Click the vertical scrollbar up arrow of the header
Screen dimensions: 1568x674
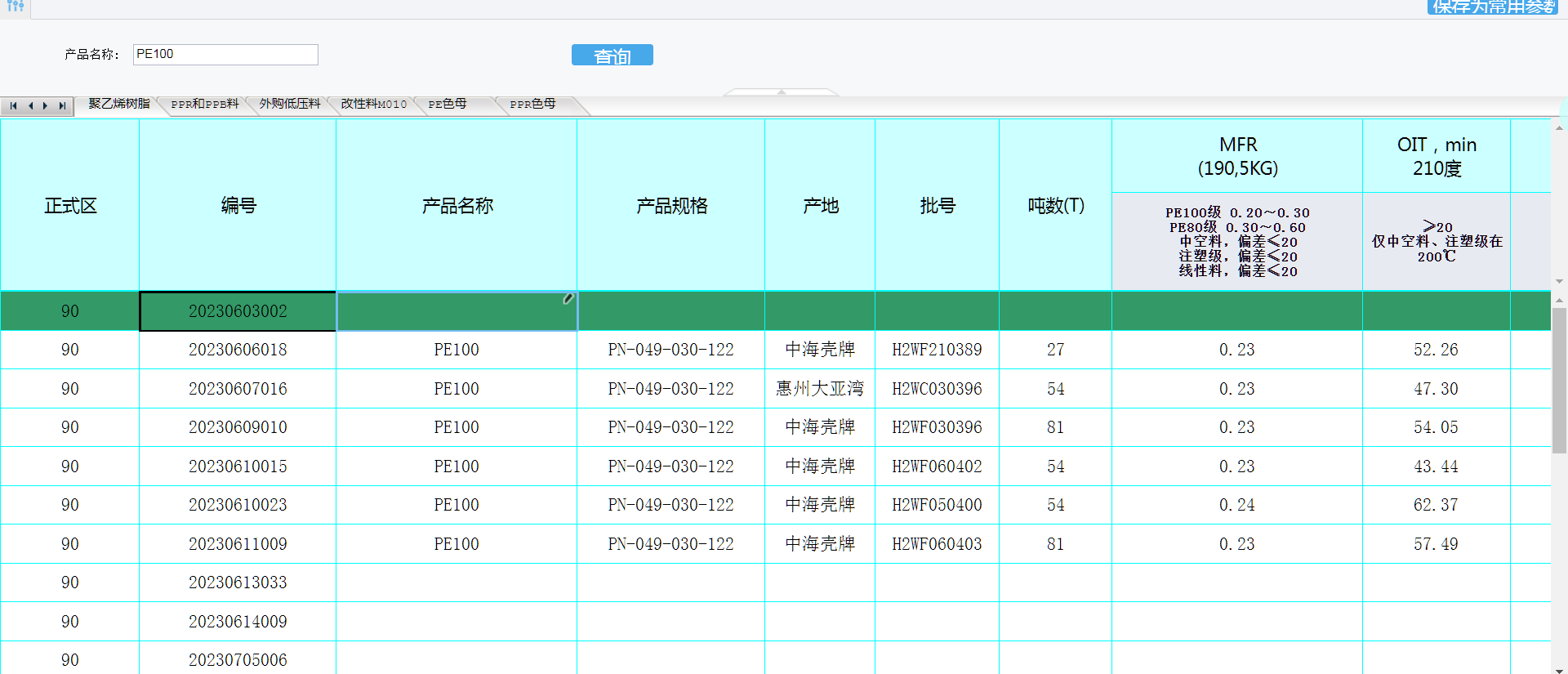click(x=1560, y=127)
